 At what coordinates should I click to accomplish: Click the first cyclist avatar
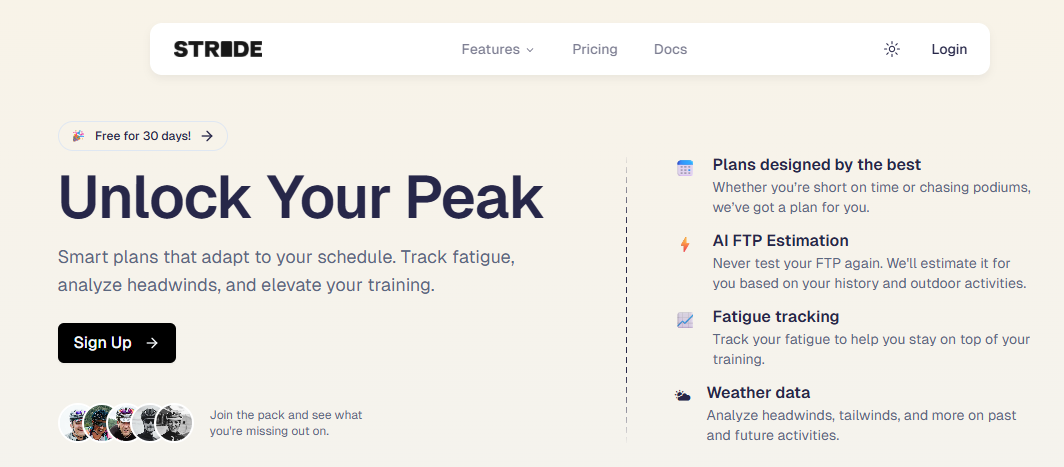75,422
